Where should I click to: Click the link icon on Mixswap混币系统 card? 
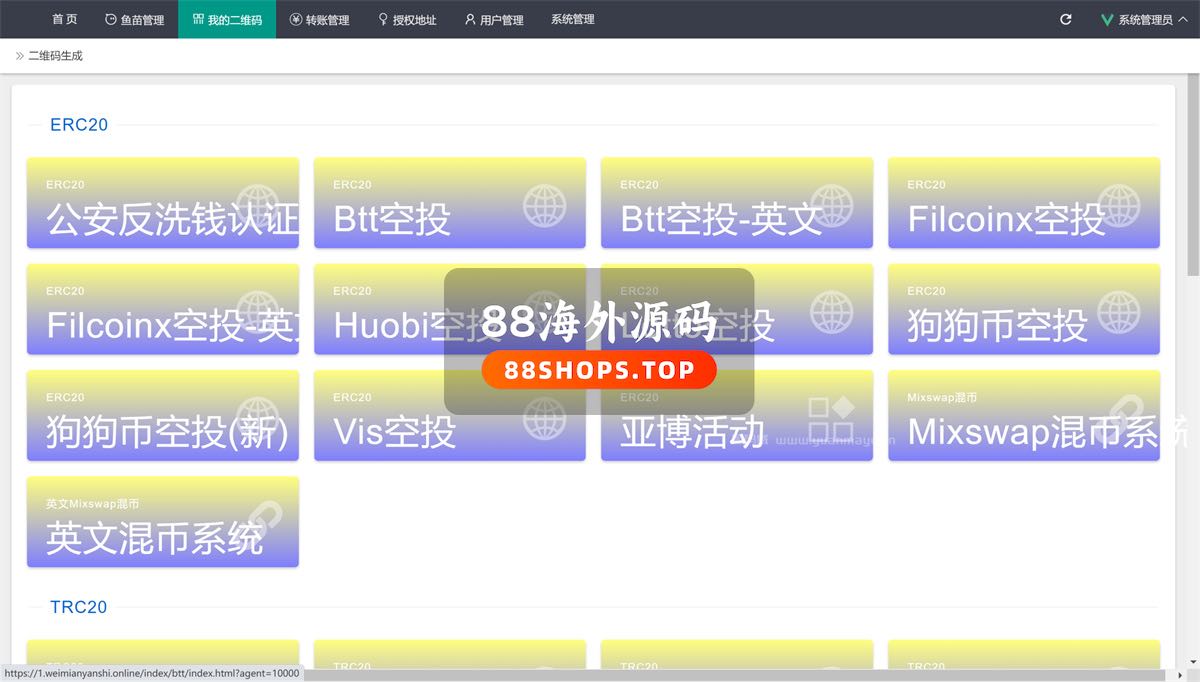1119,416
